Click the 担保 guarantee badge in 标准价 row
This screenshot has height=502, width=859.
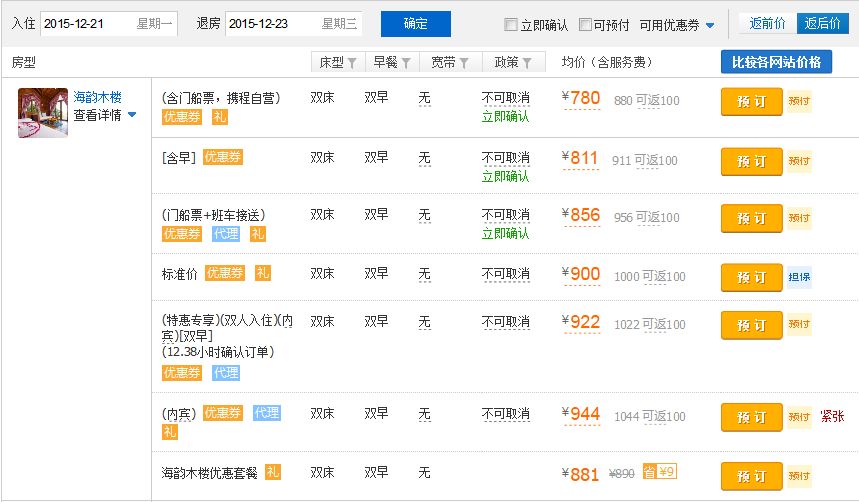tap(799, 277)
